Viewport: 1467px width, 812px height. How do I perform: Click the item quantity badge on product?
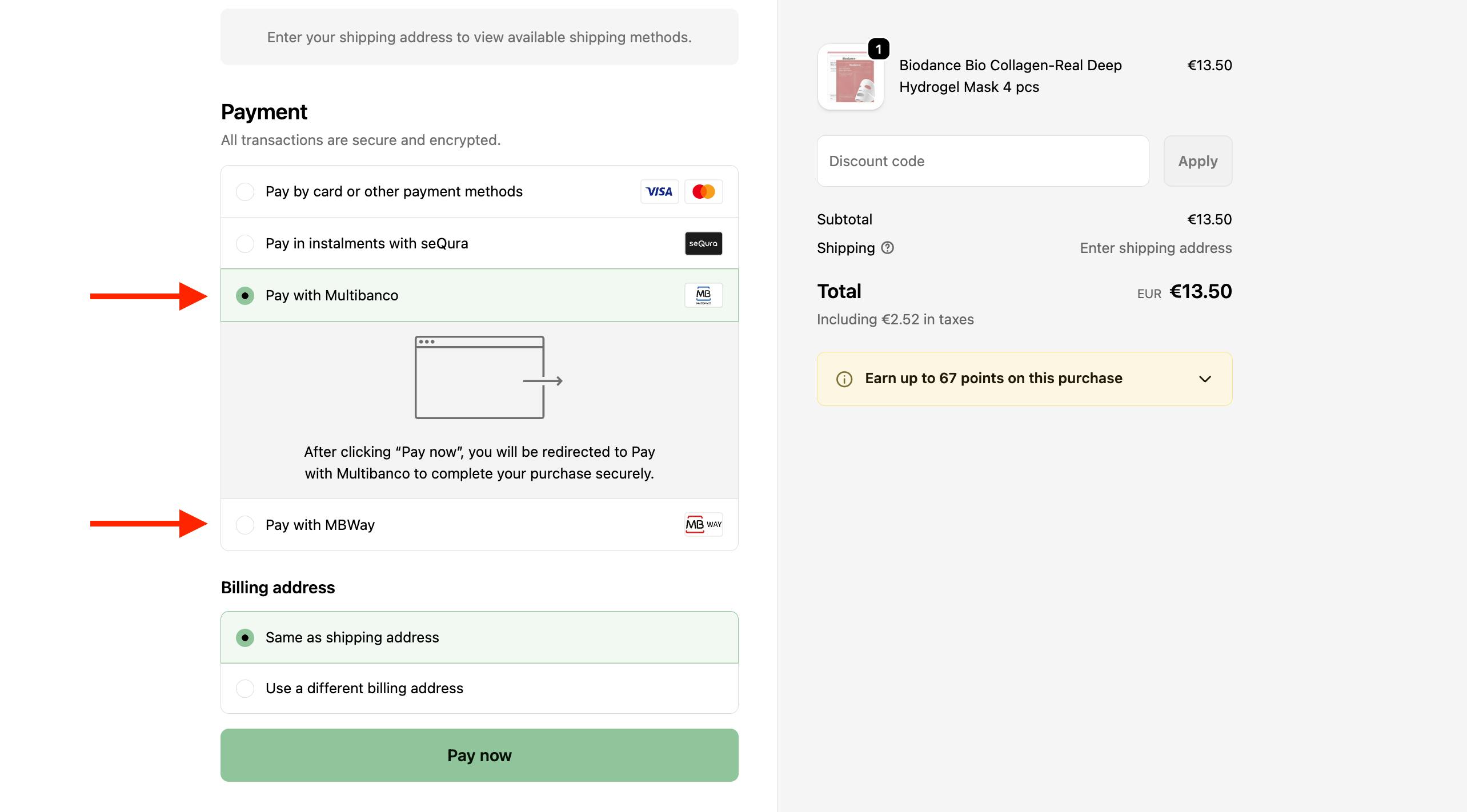[879, 49]
